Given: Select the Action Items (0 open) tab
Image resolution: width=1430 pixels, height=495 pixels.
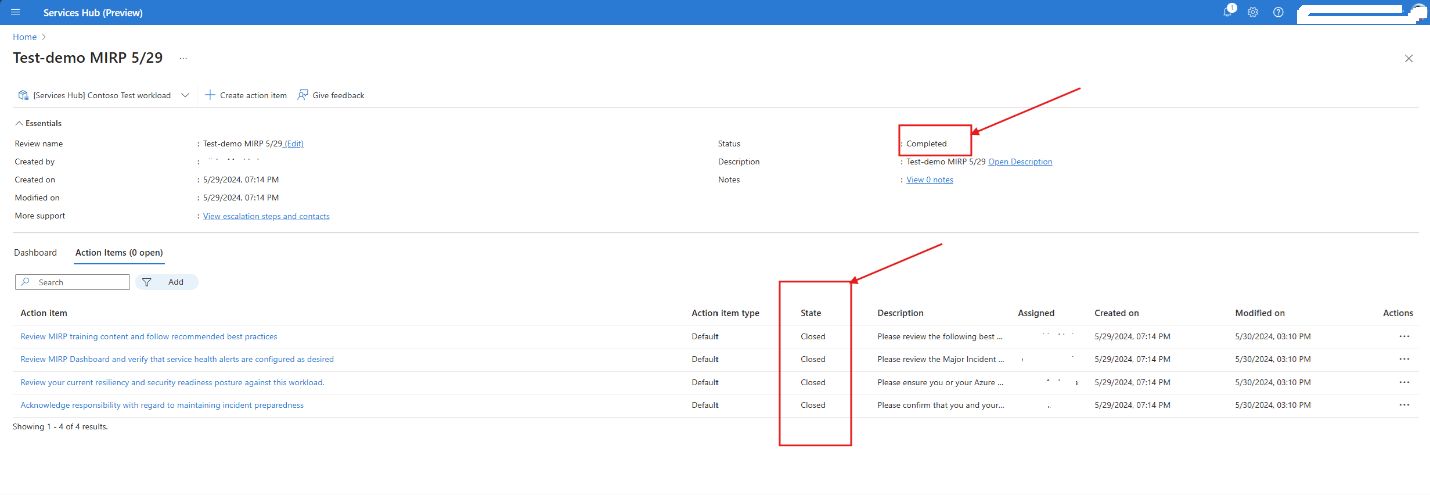Looking at the screenshot, I should 119,253.
